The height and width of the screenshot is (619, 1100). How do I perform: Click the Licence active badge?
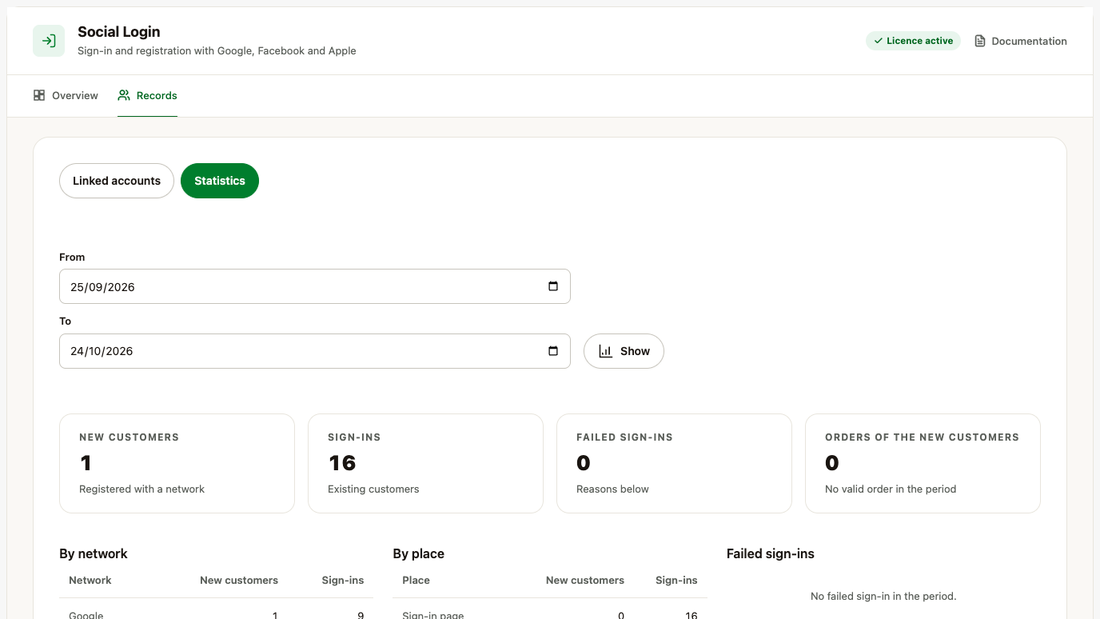coord(913,41)
